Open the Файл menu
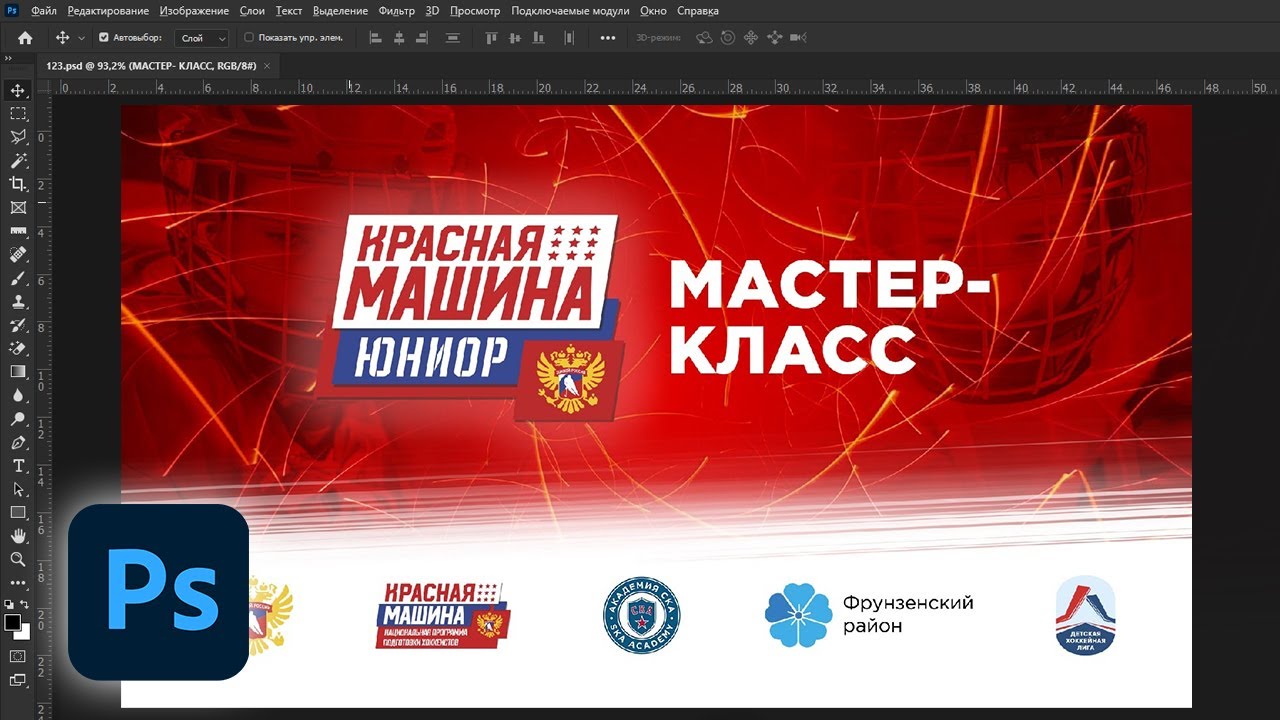 44,11
